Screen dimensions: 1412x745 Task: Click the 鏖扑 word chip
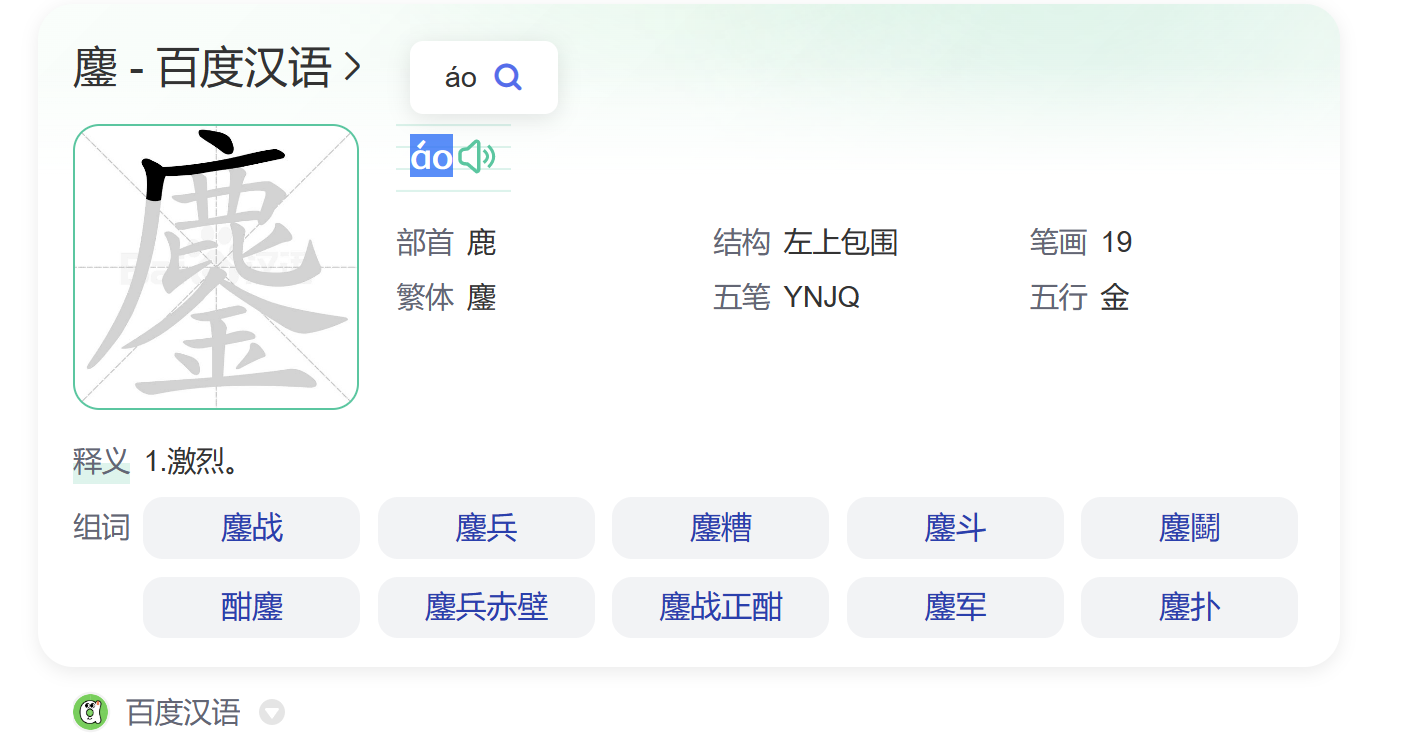click(1189, 607)
